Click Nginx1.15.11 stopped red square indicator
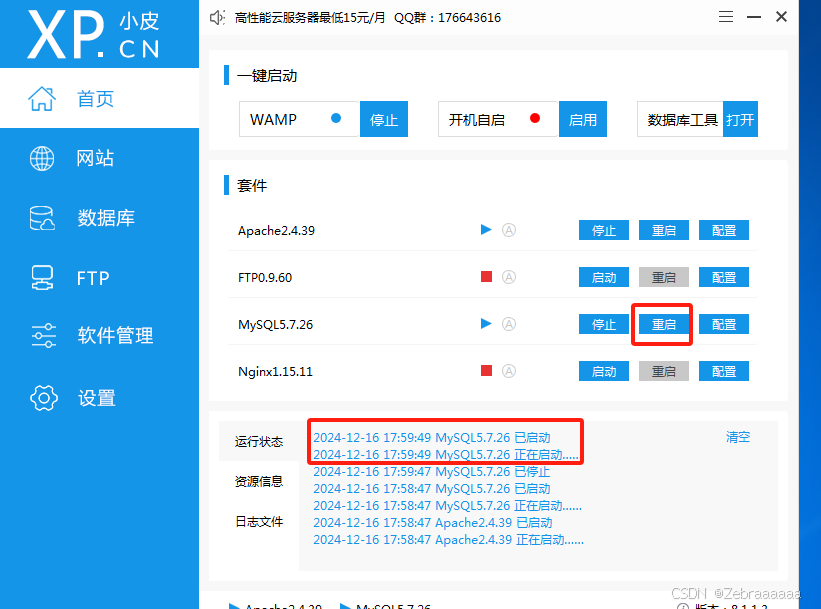821x609 pixels. (x=486, y=371)
